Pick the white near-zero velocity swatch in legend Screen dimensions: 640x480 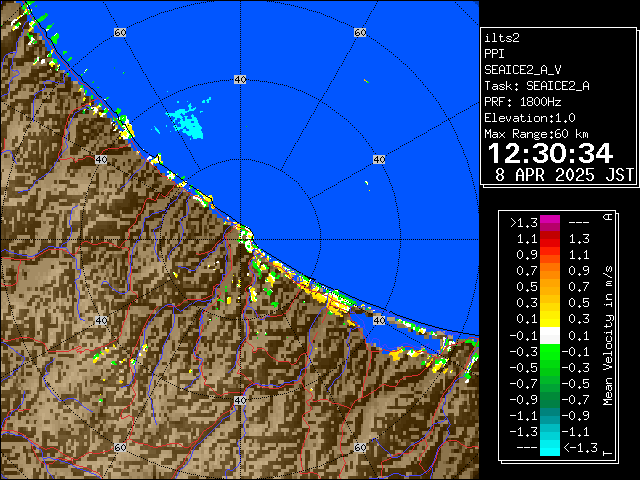coord(550,336)
